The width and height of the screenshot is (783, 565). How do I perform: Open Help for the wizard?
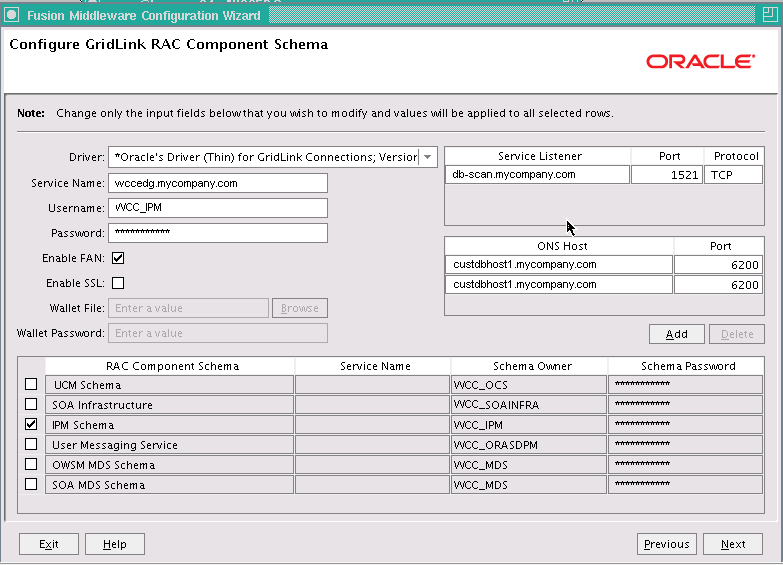pos(115,544)
